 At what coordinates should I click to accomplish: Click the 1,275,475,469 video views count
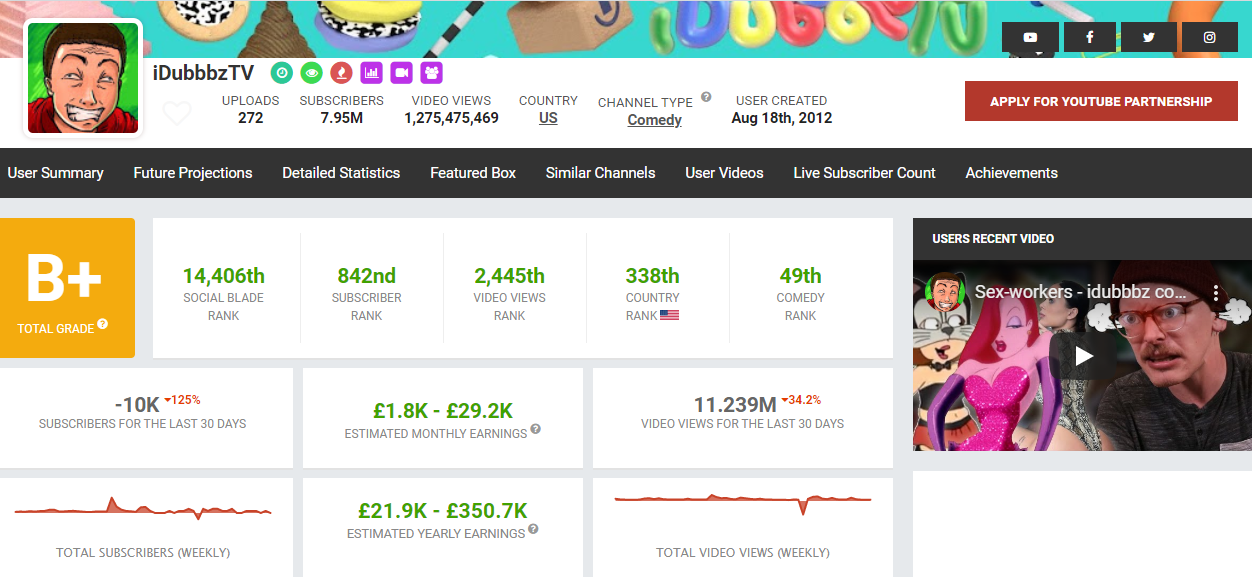[x=451, y=118]
